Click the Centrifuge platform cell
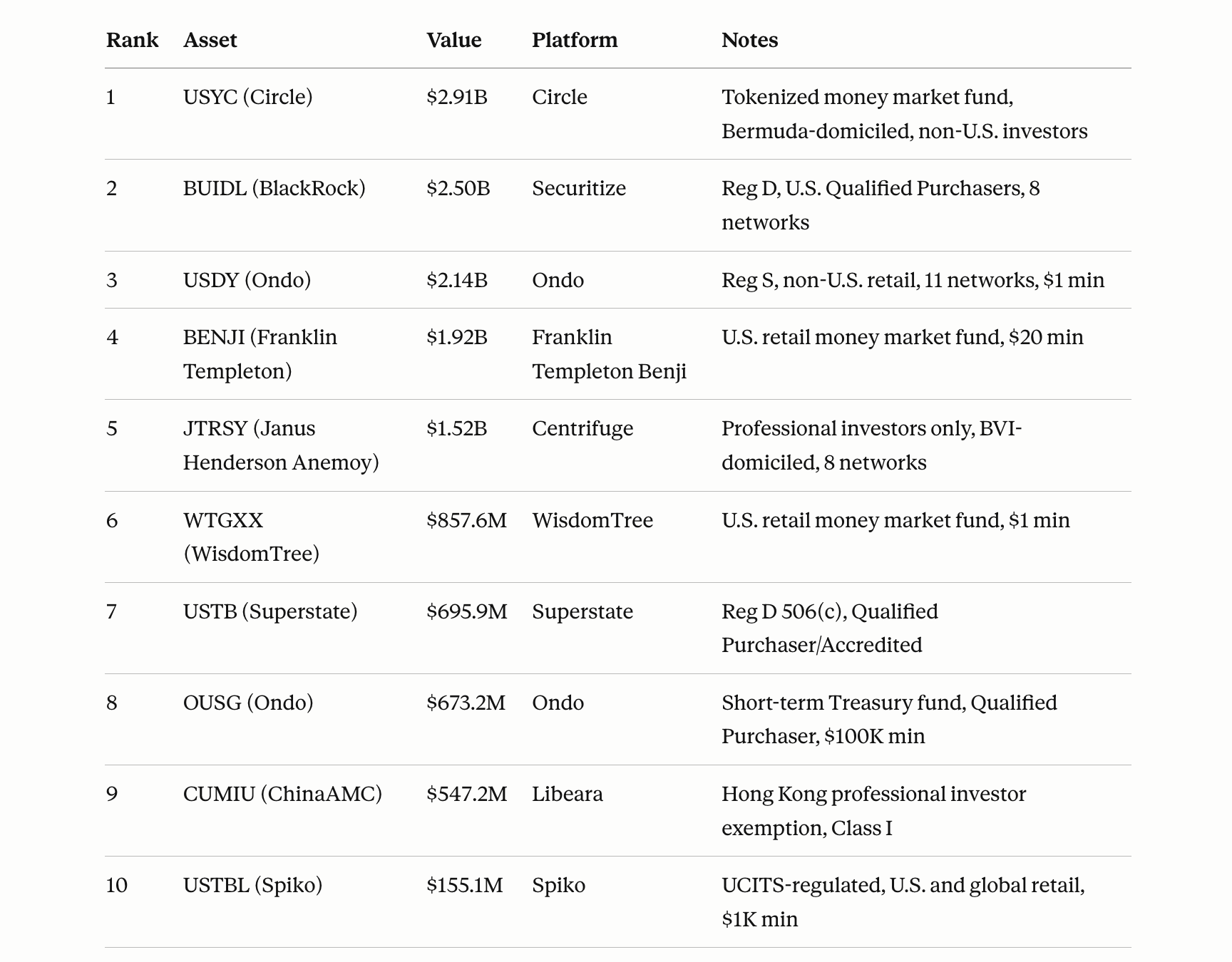The height and width of the screenshot is (962, 1232). [582, 428]
